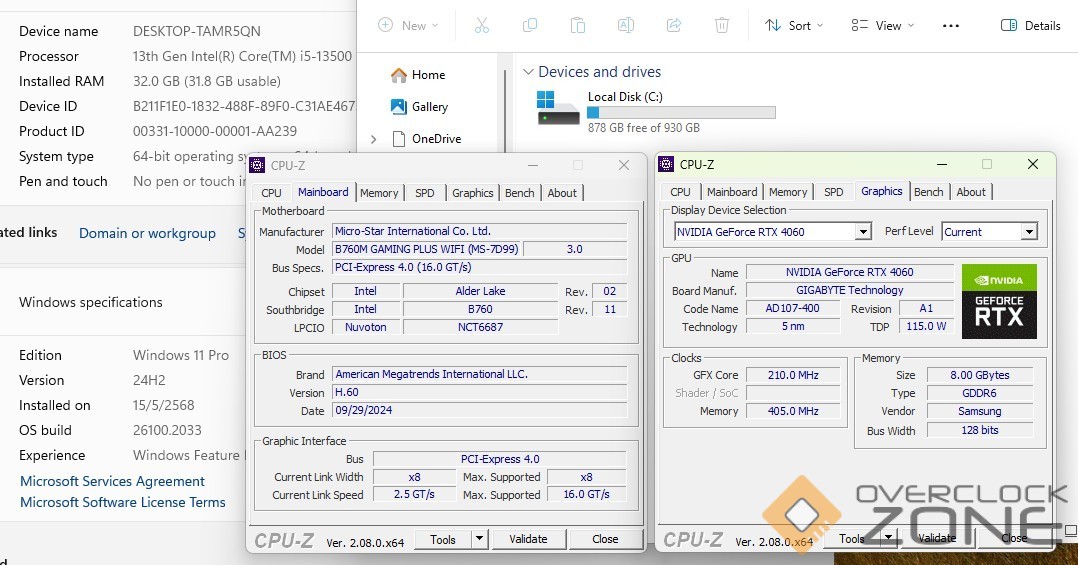Viewport: 1078px width, 565px height.
Task: Click the Device ID value in Settings
Action: tap(244, 107)
